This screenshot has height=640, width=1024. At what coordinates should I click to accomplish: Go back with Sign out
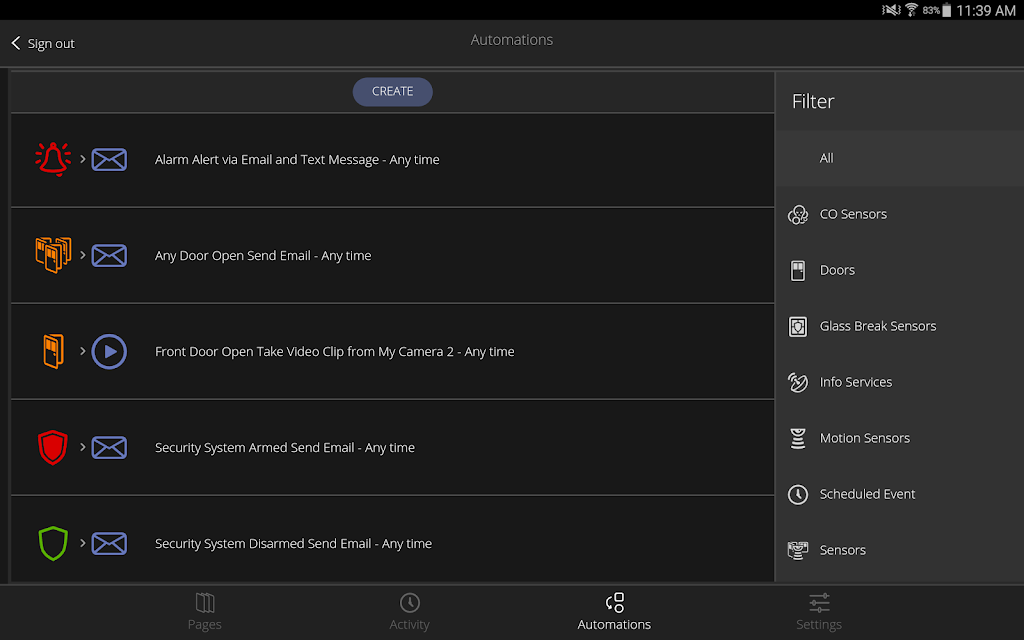(x=43, y=44)
